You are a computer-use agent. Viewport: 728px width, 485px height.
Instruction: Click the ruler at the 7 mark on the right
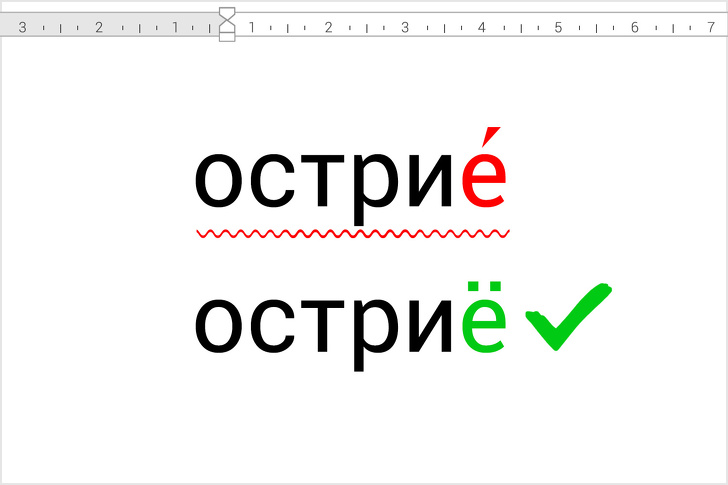click(x=710, y=27)
